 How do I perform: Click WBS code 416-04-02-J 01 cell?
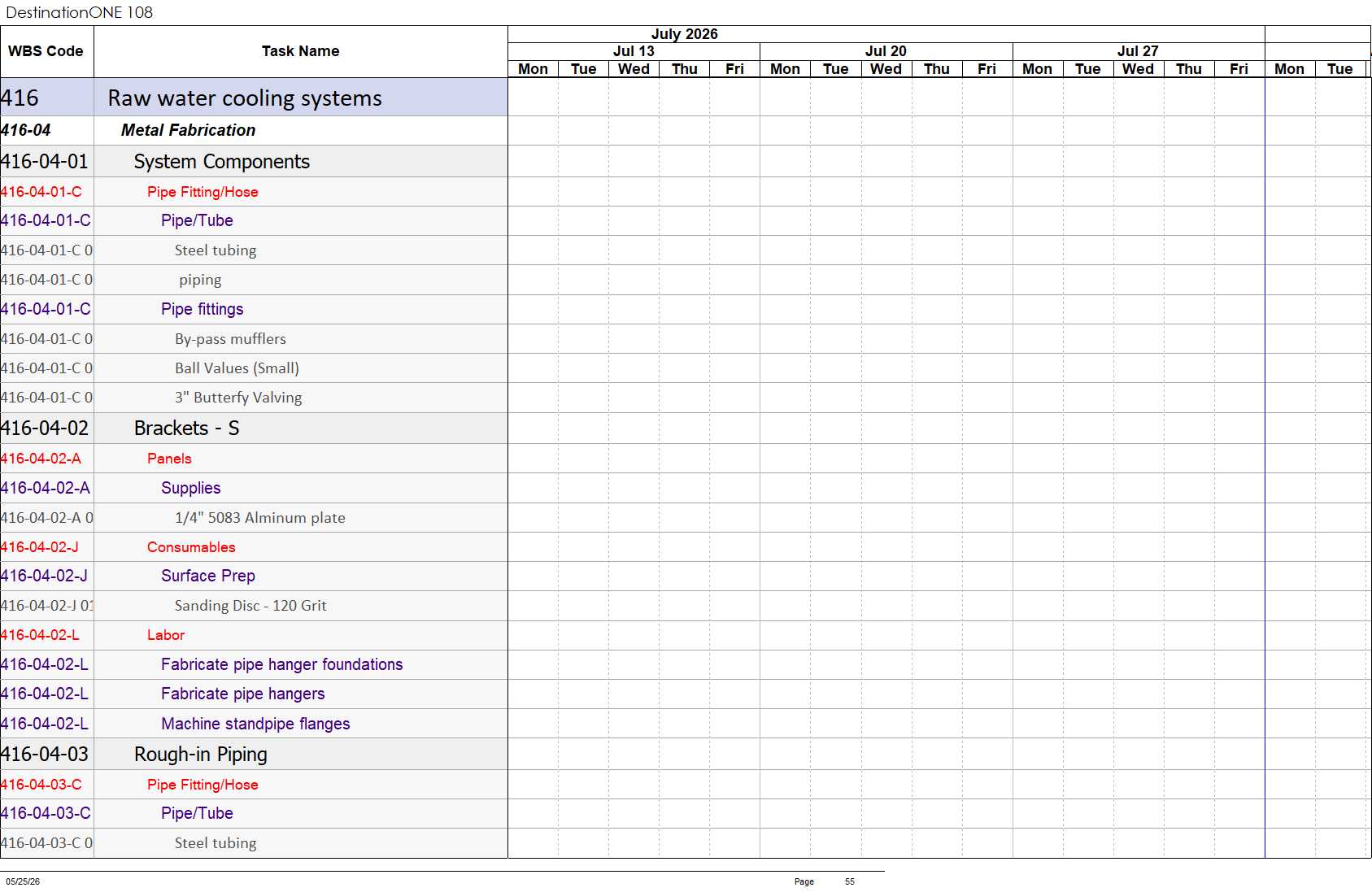pyautogui.click(x=46, y=606)
